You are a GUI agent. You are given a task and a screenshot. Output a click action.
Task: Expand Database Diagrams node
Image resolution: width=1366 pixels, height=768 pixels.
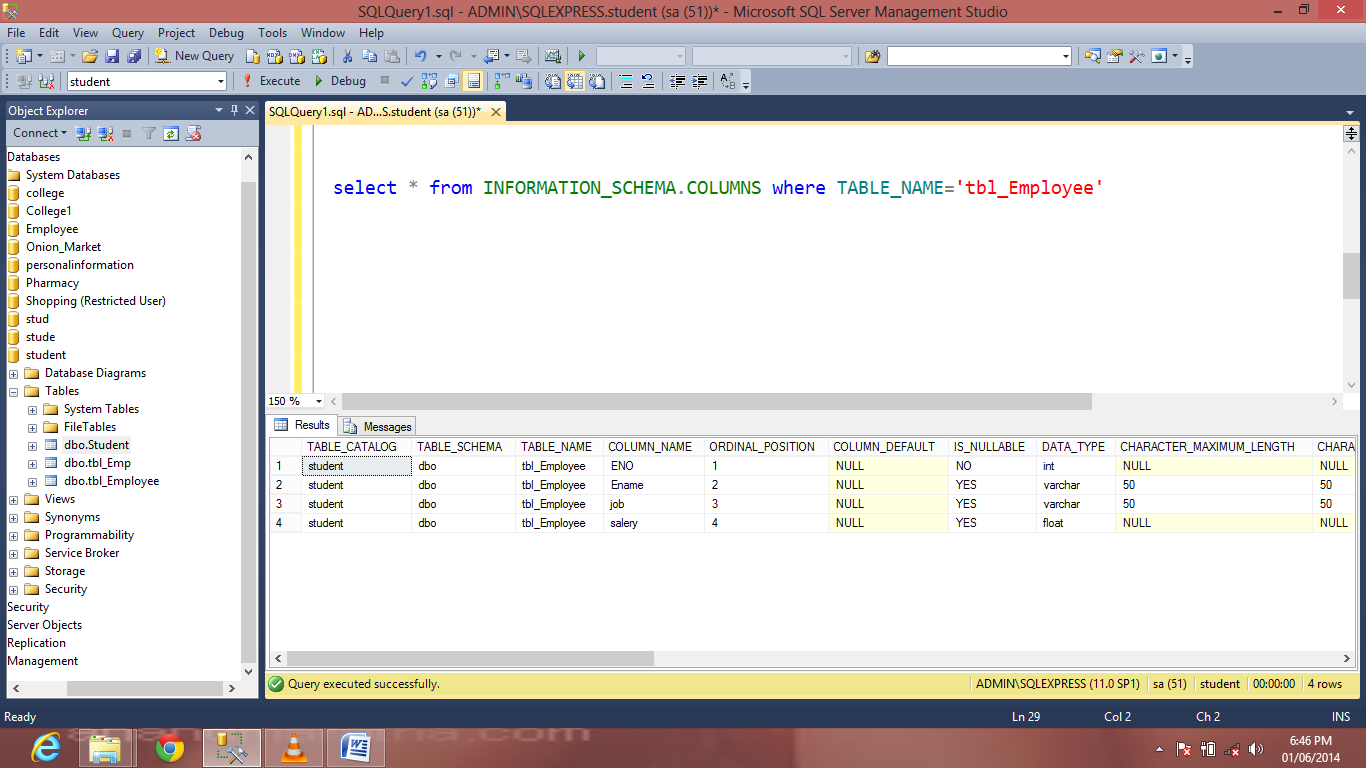pos(14,373)
